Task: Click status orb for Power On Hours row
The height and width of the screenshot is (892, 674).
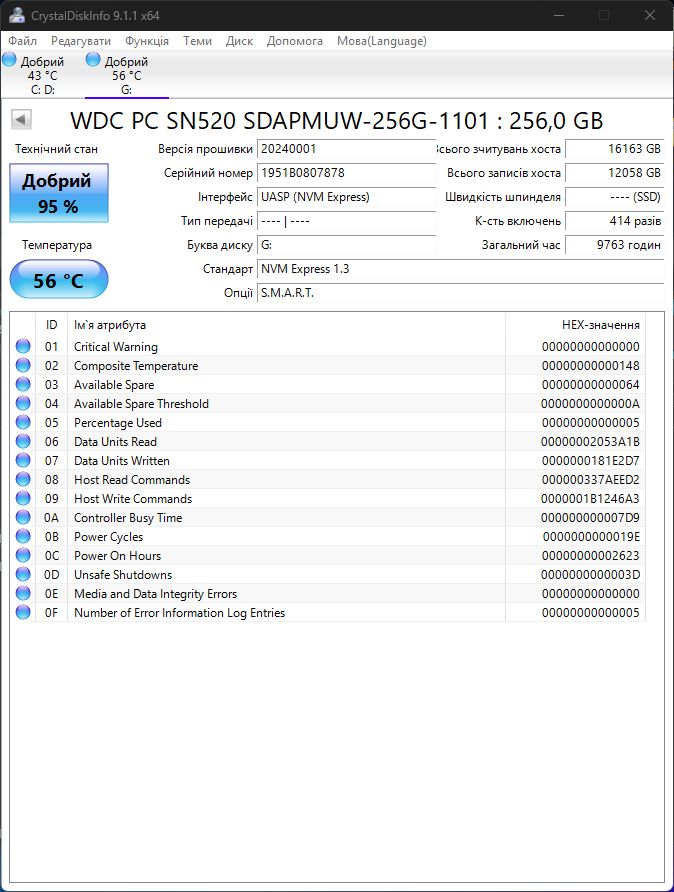Action: [23, 555]
